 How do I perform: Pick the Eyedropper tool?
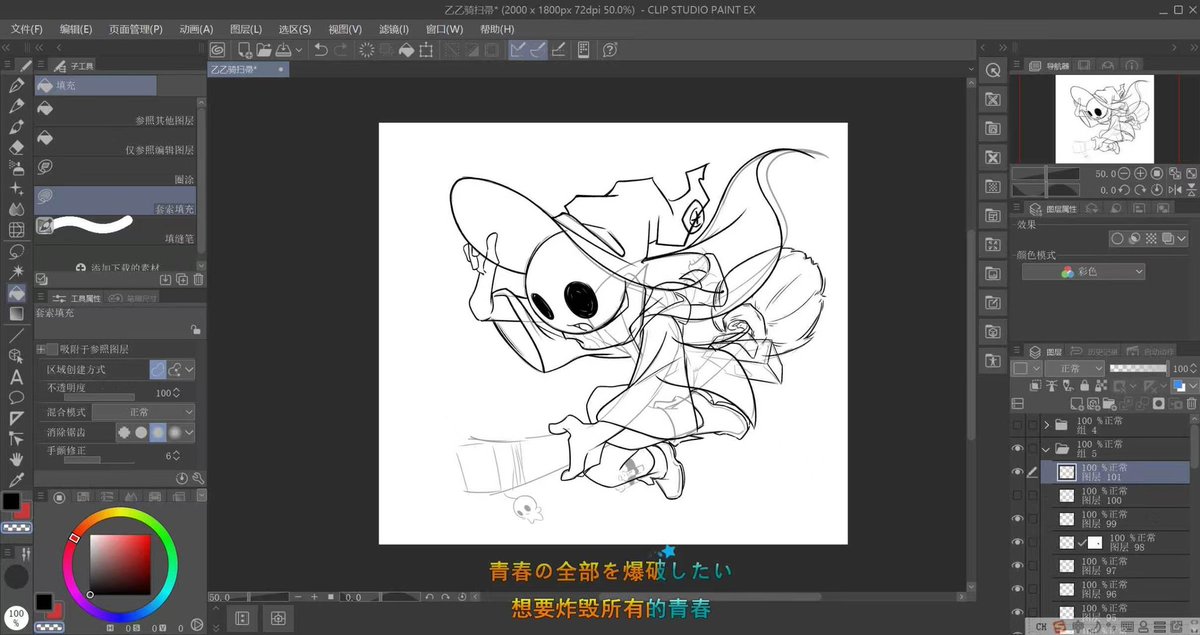(x=16, y=481)
